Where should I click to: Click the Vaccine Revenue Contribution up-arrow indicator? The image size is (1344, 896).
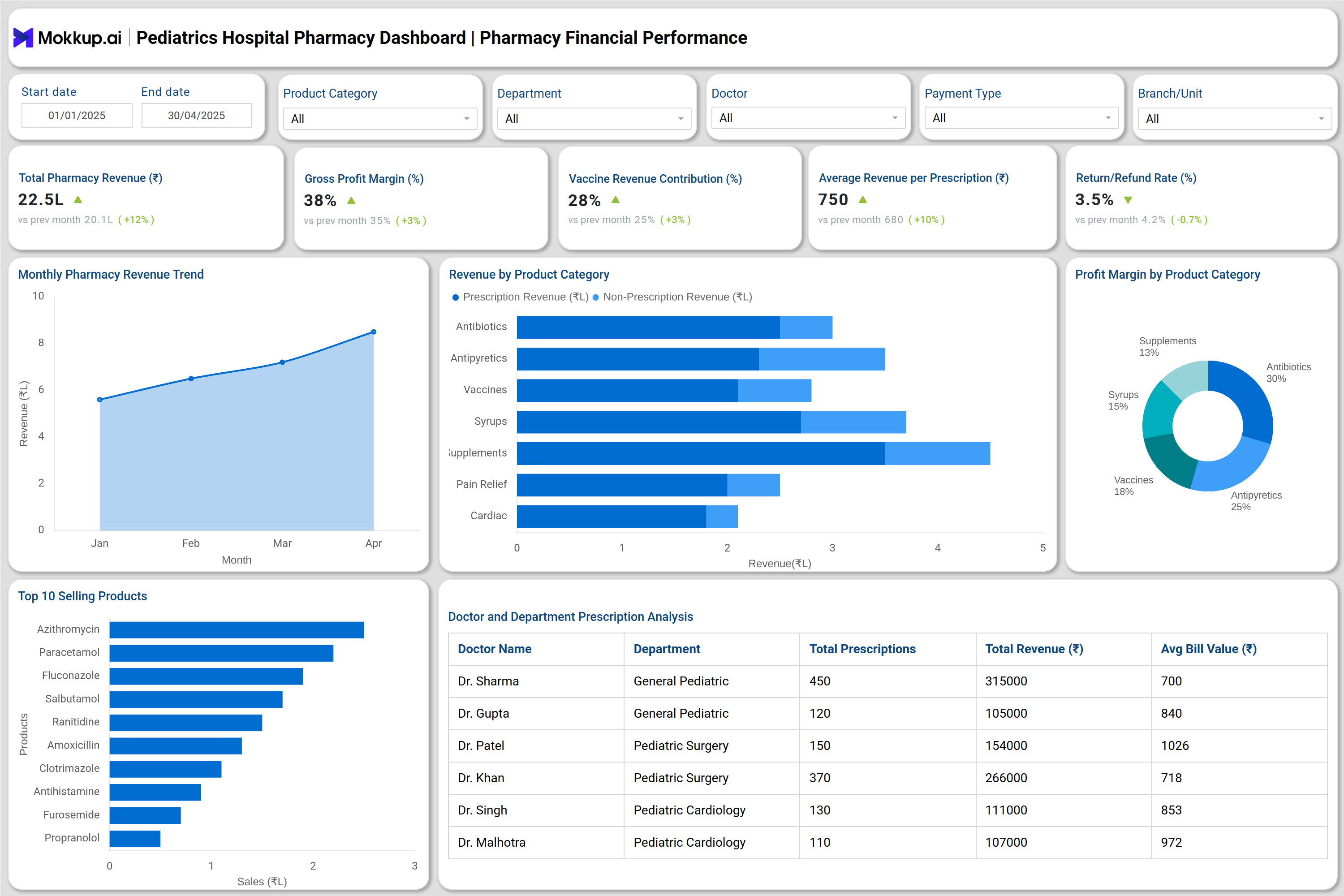click(616, 199)
